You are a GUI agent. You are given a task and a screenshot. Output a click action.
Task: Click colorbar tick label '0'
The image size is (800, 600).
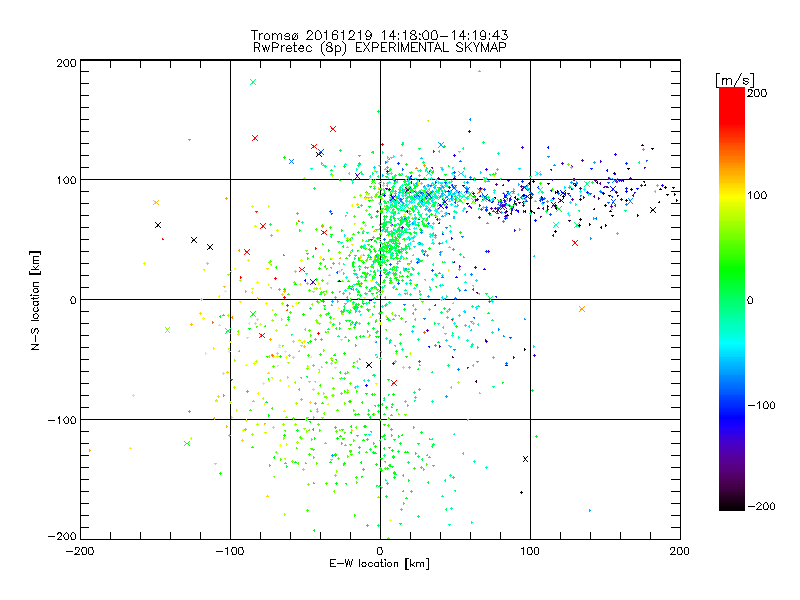750,301
